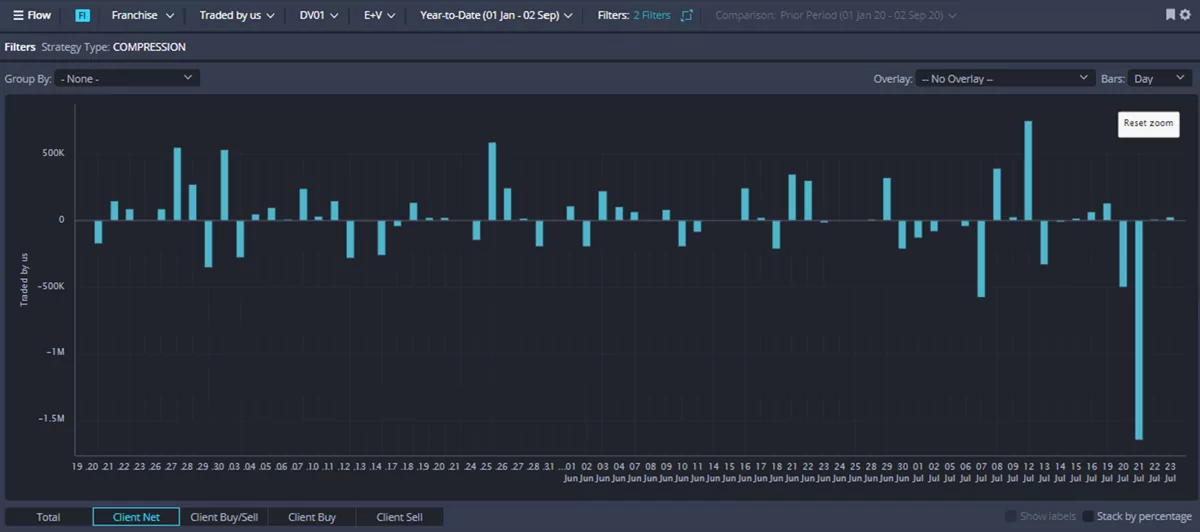
Task: Click the filter funnel icon next to 2 Filters
Action: pyautogui.click(x=686, y=16)
